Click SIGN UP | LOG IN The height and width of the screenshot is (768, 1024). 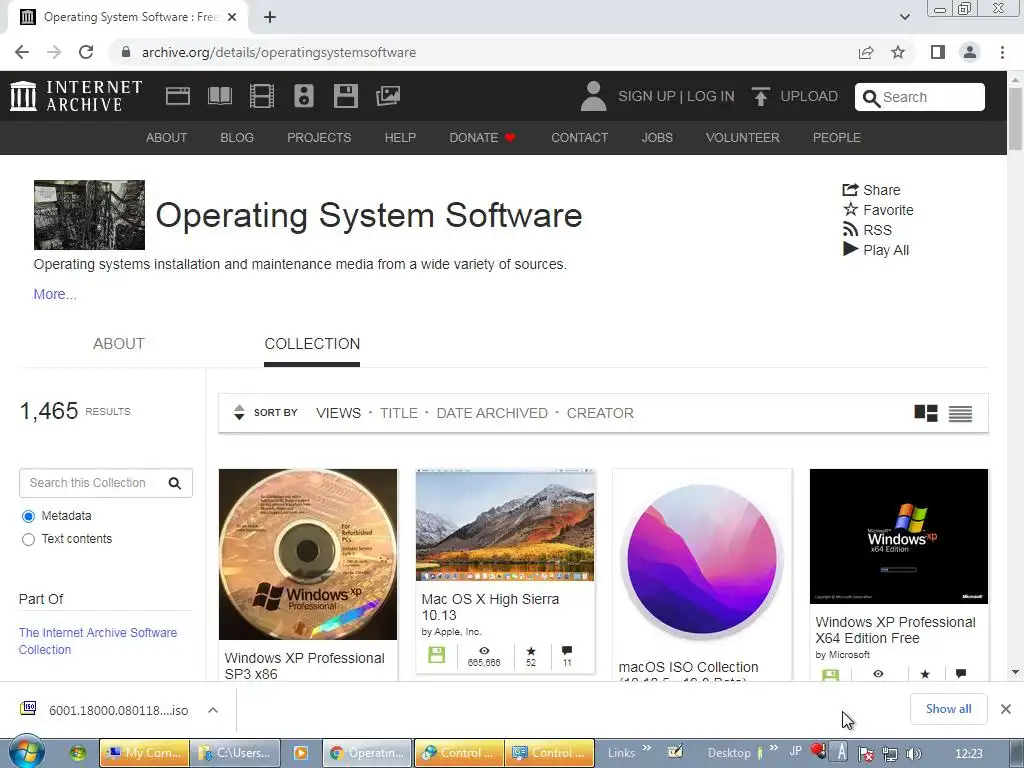[676, 97]
